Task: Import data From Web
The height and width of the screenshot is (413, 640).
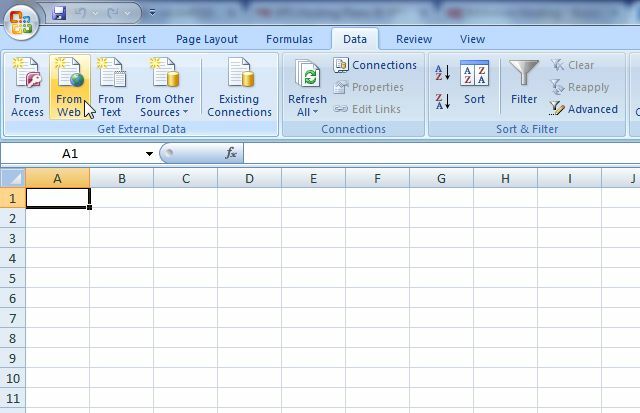Action: (69, 87)
